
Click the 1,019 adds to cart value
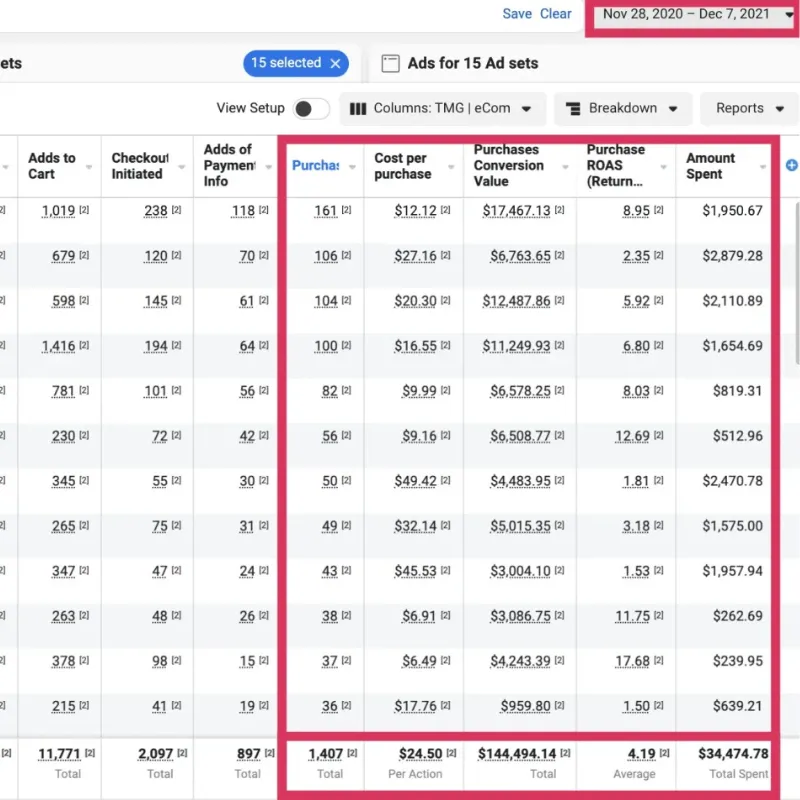[x=58, y=211]
